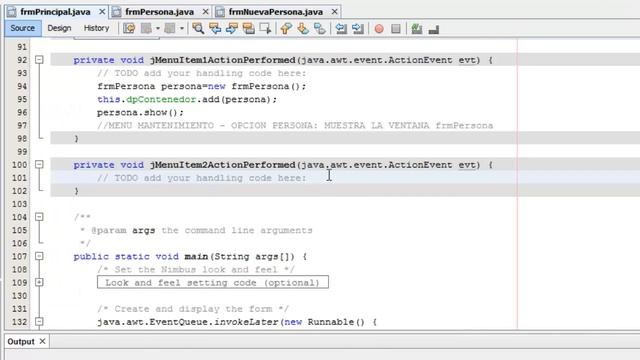Close the Output panel
Screen dimensions: 640x360
[42, 341]
